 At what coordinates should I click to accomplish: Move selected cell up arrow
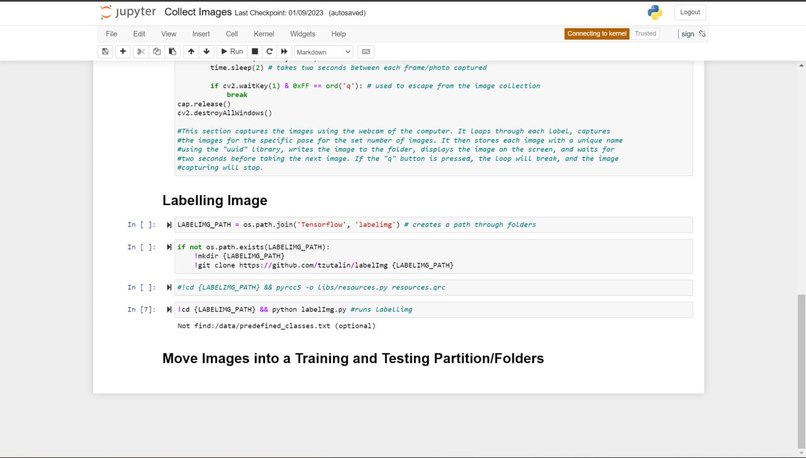pos(191,51)
